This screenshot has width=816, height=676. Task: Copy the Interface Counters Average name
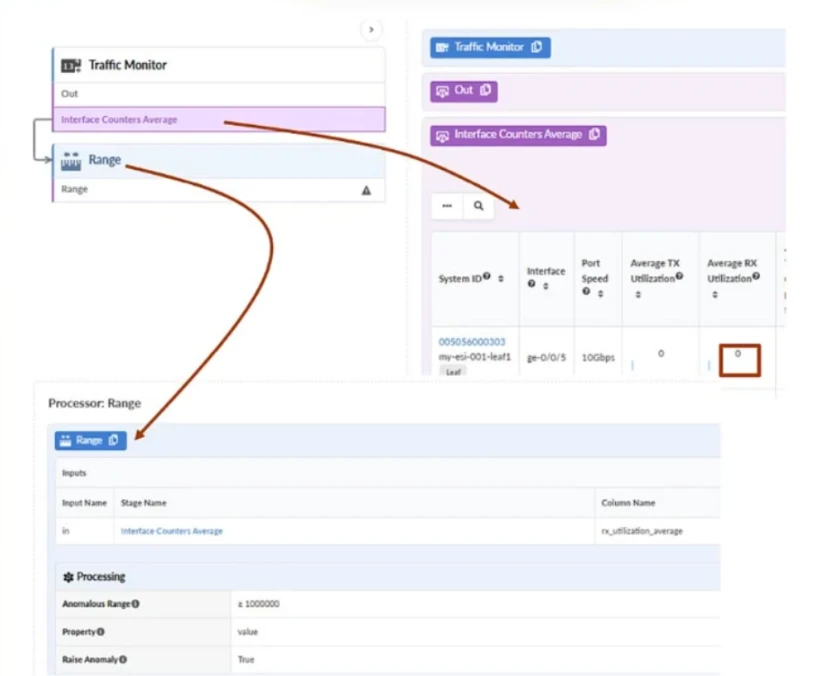pyautogui.click(x=593, y=135)
